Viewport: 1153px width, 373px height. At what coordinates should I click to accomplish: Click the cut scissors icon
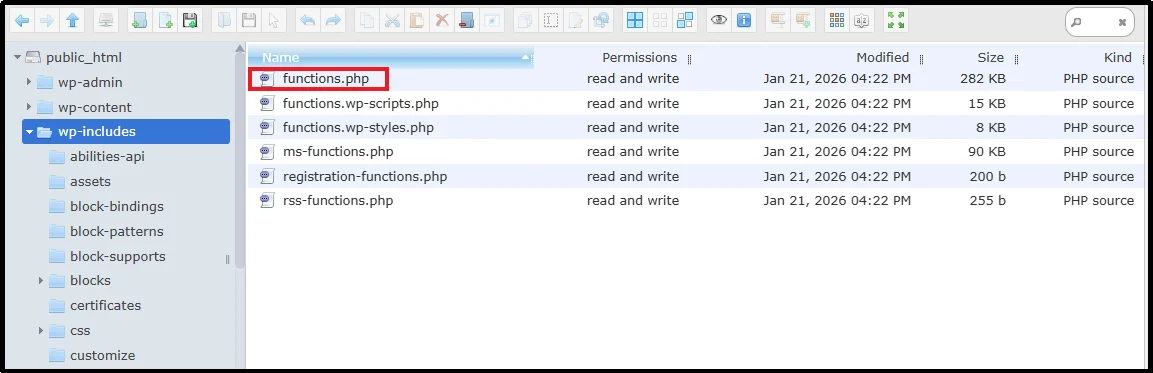tap(392, 21)
